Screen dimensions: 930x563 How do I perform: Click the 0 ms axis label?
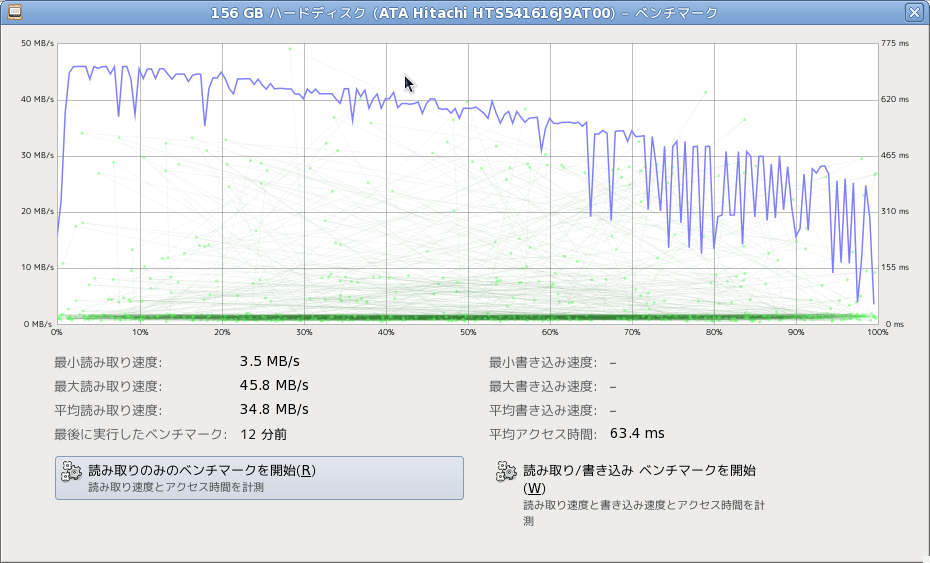895,324
